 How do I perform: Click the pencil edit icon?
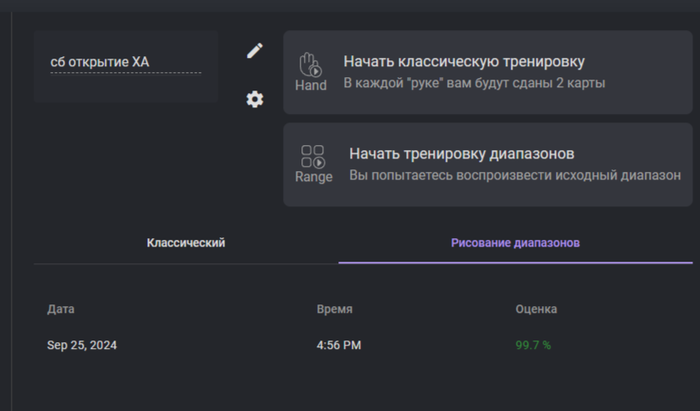tap(255, 50)
